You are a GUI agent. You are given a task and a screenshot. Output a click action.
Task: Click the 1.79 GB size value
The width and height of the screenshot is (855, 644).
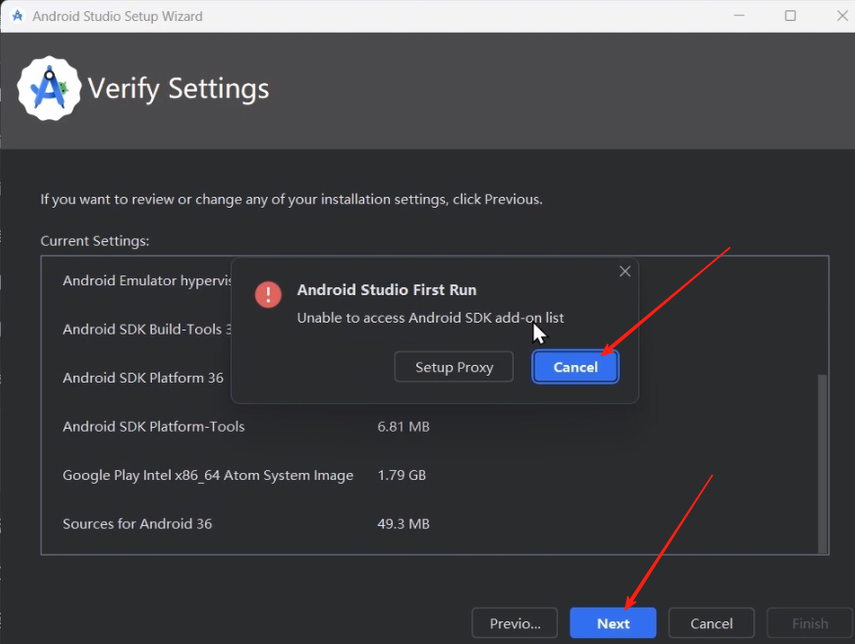(x=401, y=475)
